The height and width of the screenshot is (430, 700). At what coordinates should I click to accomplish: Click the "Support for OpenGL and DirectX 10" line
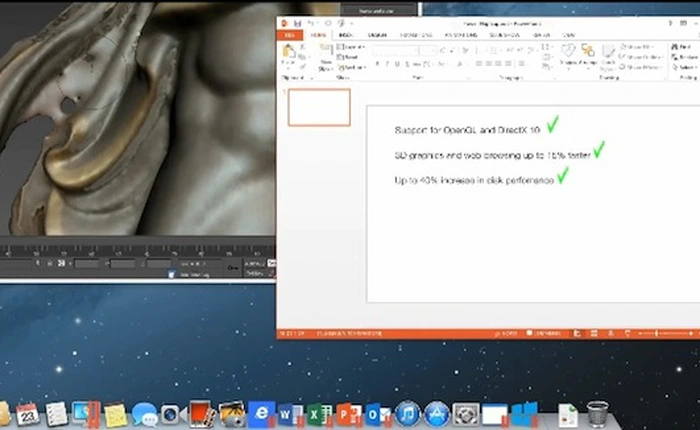tap(467, 130)
